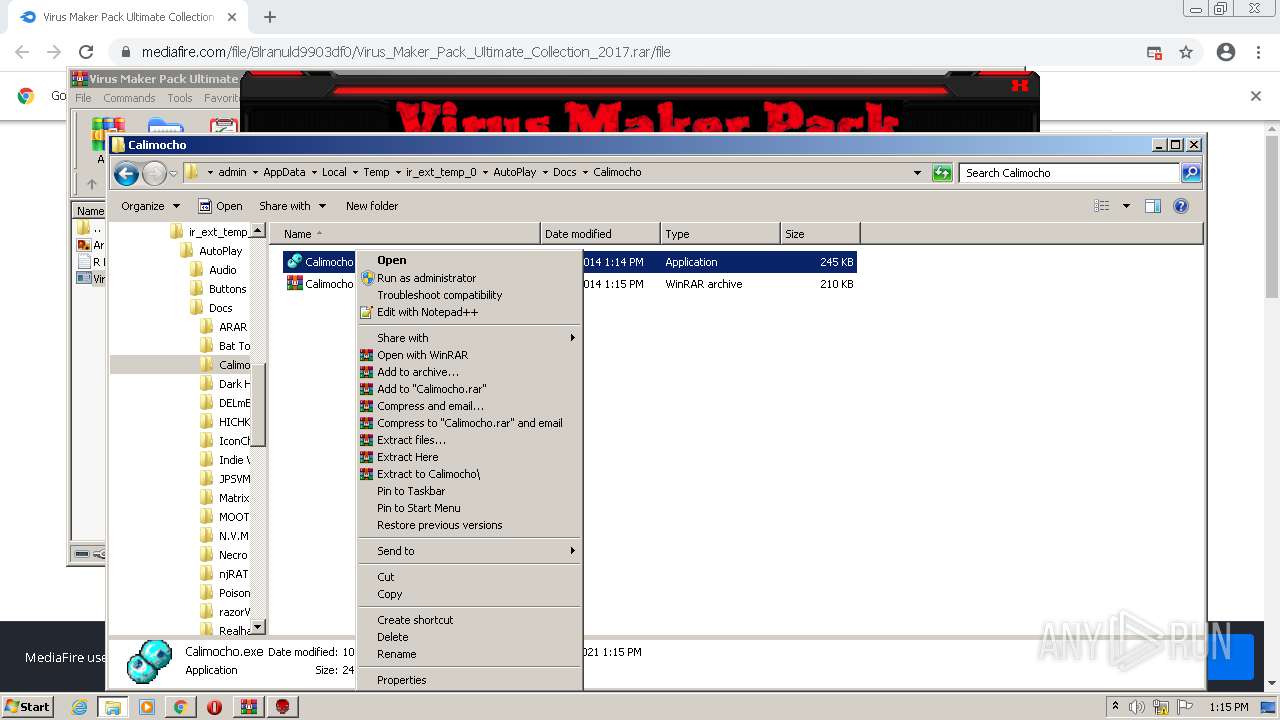Click the Search Calimocho input field
This screenshot has width=1280, height=720.
click(x=1069, y=173)
